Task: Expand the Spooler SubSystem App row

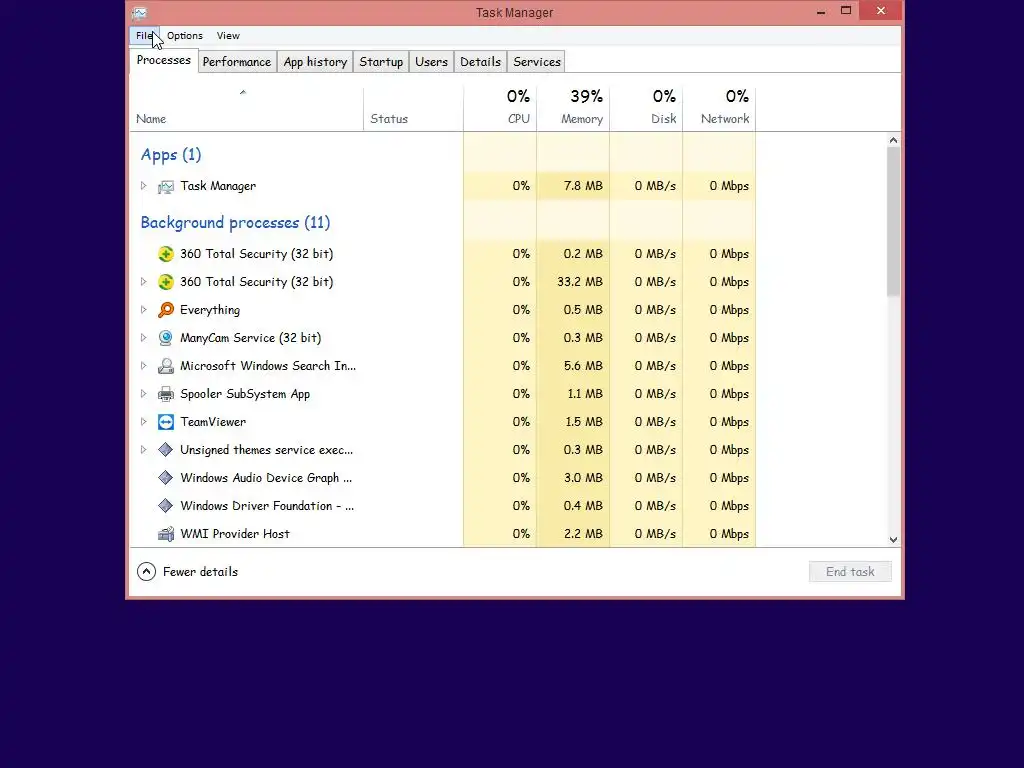Action: tap(144, 394)
